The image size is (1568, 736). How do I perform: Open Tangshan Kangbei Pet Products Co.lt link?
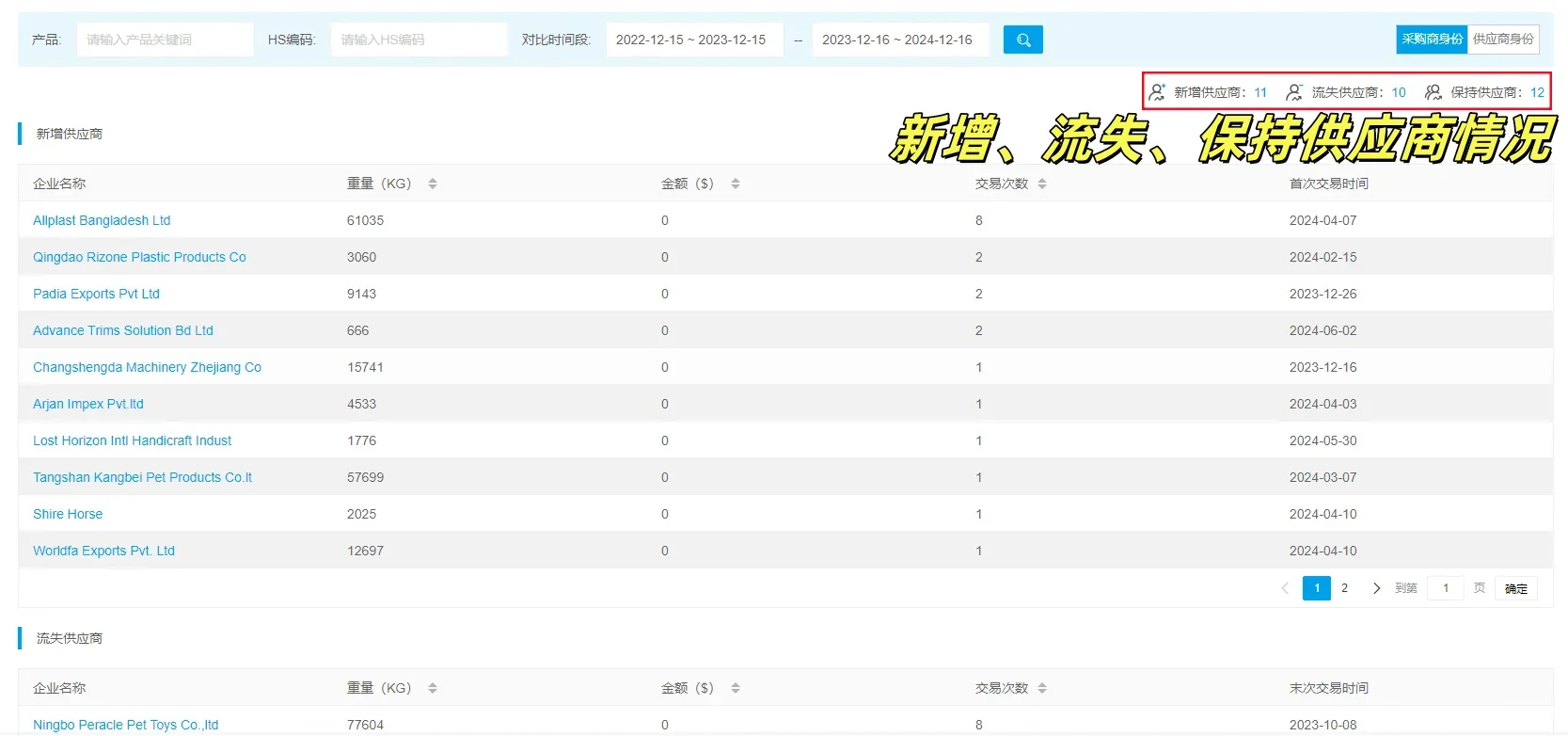tap(142, 477)
